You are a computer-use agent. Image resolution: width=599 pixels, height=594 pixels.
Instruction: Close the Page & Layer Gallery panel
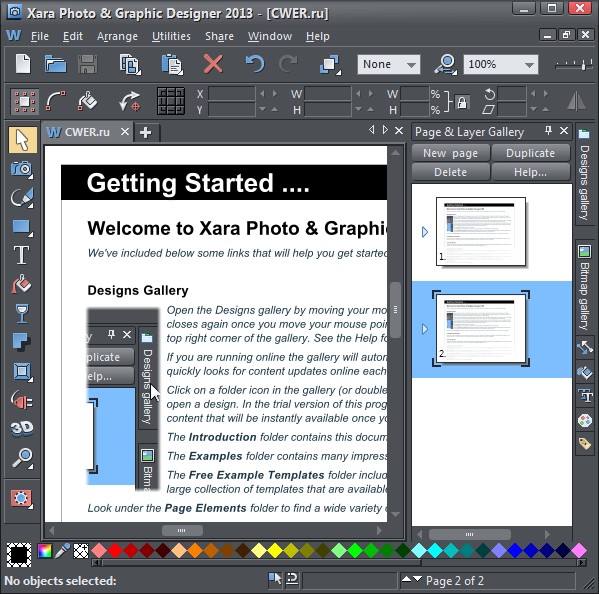point(564,131)
